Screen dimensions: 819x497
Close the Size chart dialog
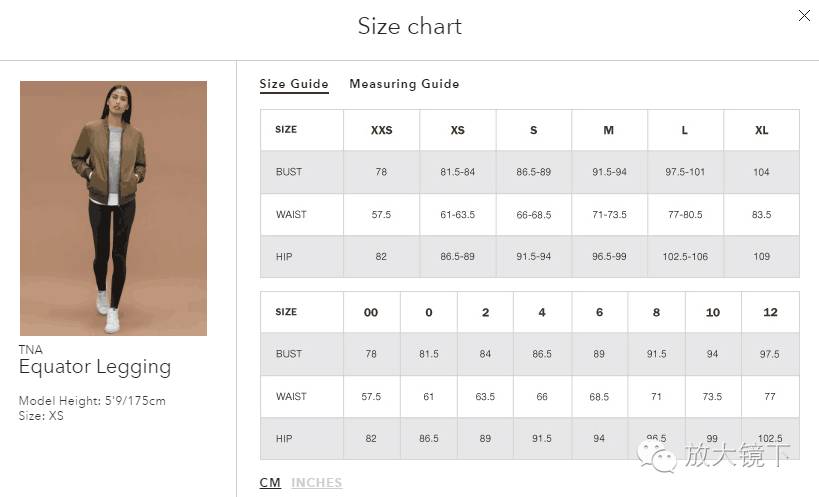click(x=804, y=16)
